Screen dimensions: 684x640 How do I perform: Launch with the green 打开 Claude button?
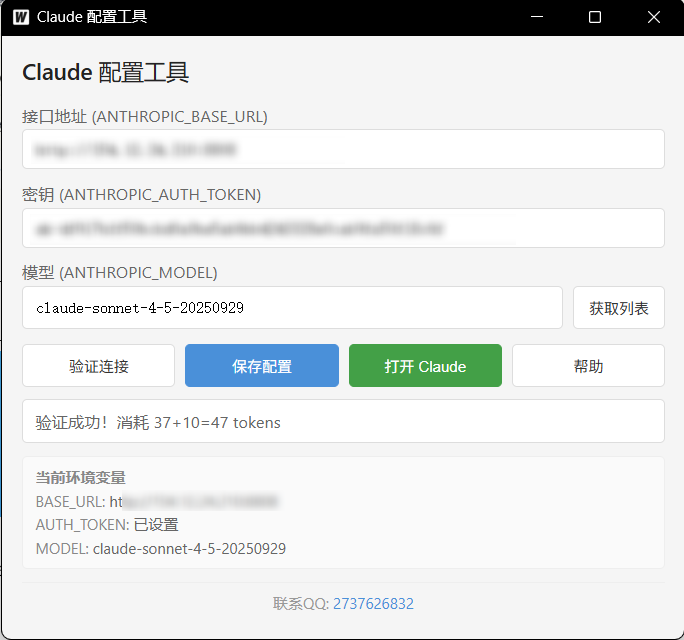[425, 366]
